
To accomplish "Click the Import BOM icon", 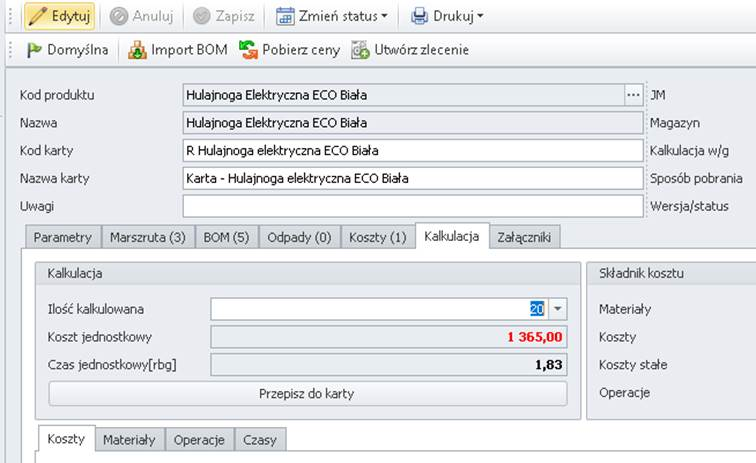I will click(137, 49).
